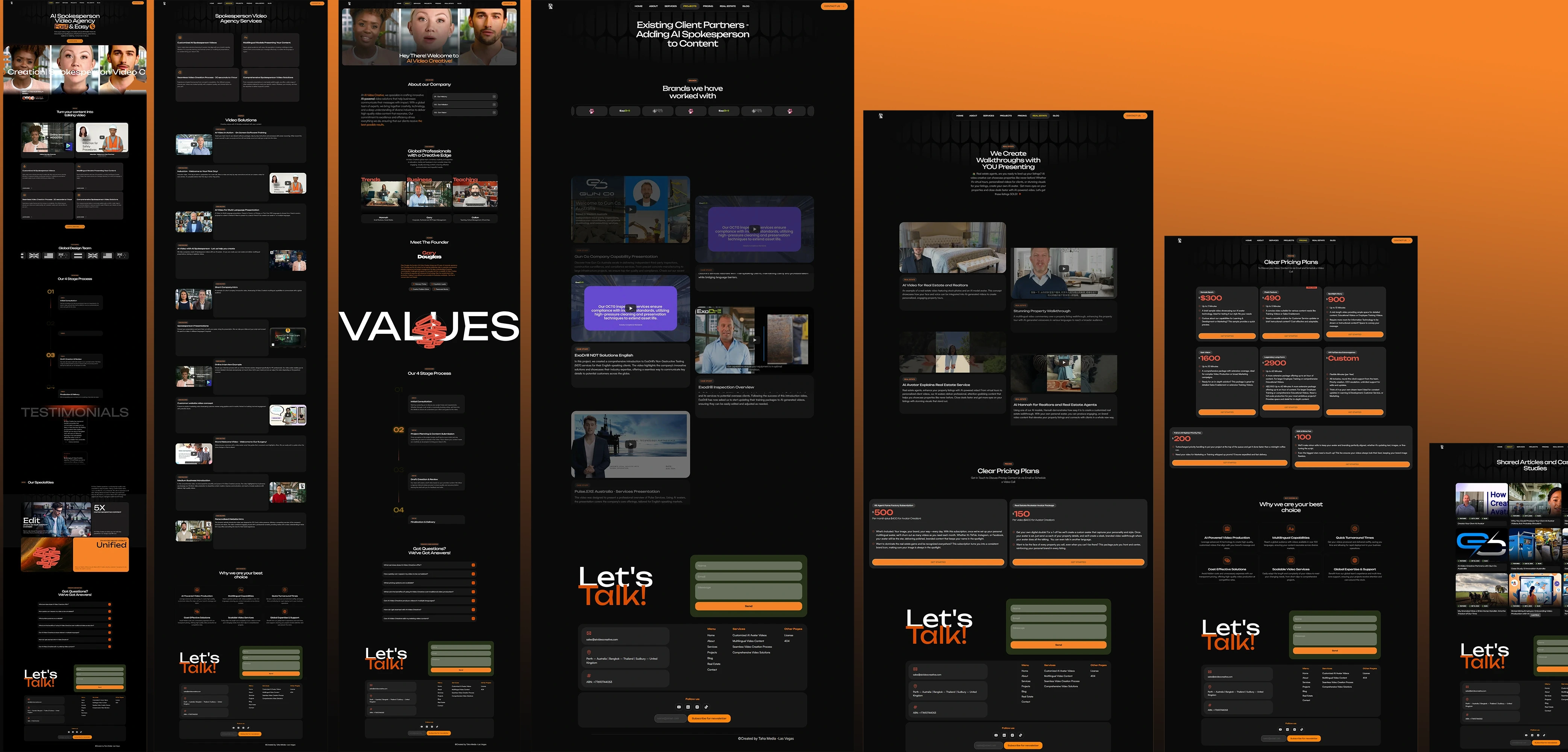Play Hannah's Trends team video
Viewport: 1568px width, 752px height.
click(383, 194)
